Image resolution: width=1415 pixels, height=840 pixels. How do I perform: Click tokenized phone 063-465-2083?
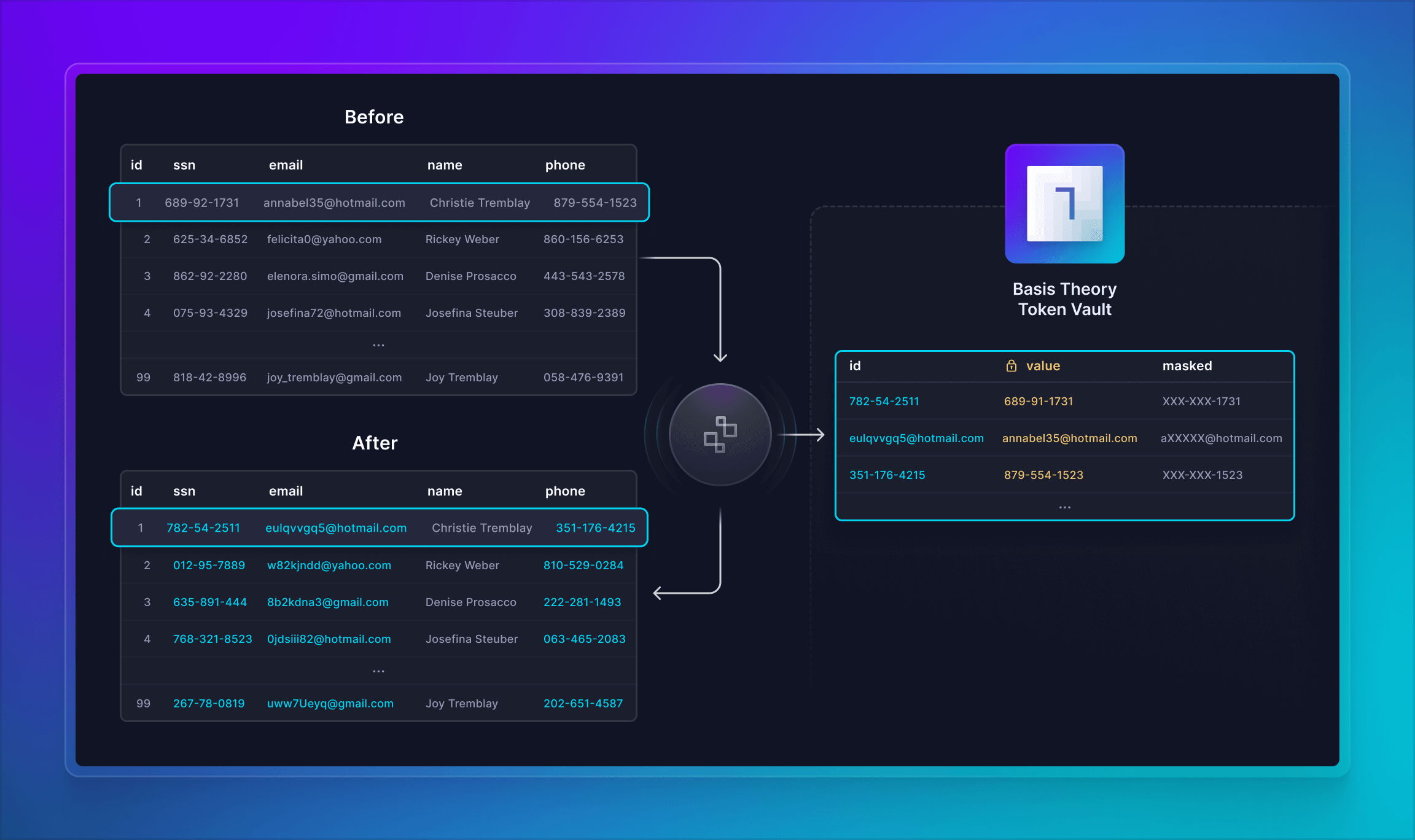[585, 639]
